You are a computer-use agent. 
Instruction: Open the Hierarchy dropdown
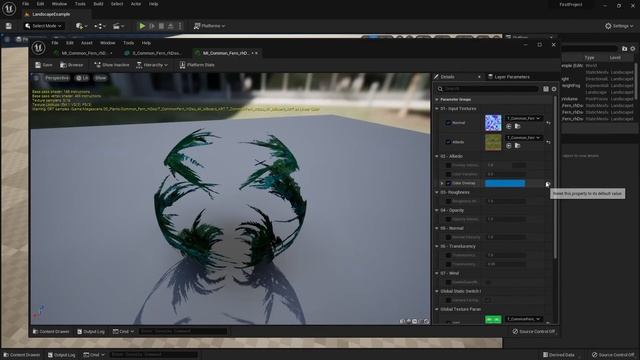[x=152, y=65]
